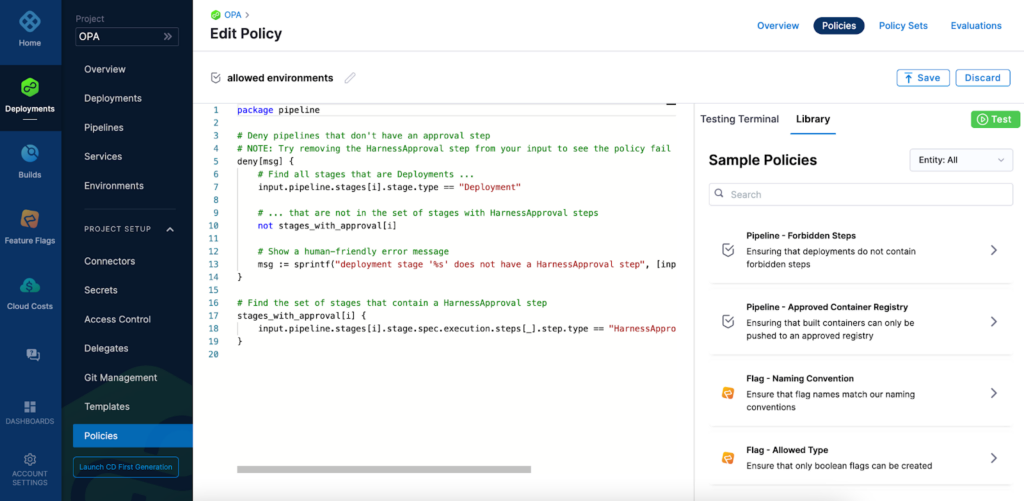The height and width of the screenshot is (501, 1024).
Task: Expand the Flag - Allowed Type chevron
Action: (993, 458)
